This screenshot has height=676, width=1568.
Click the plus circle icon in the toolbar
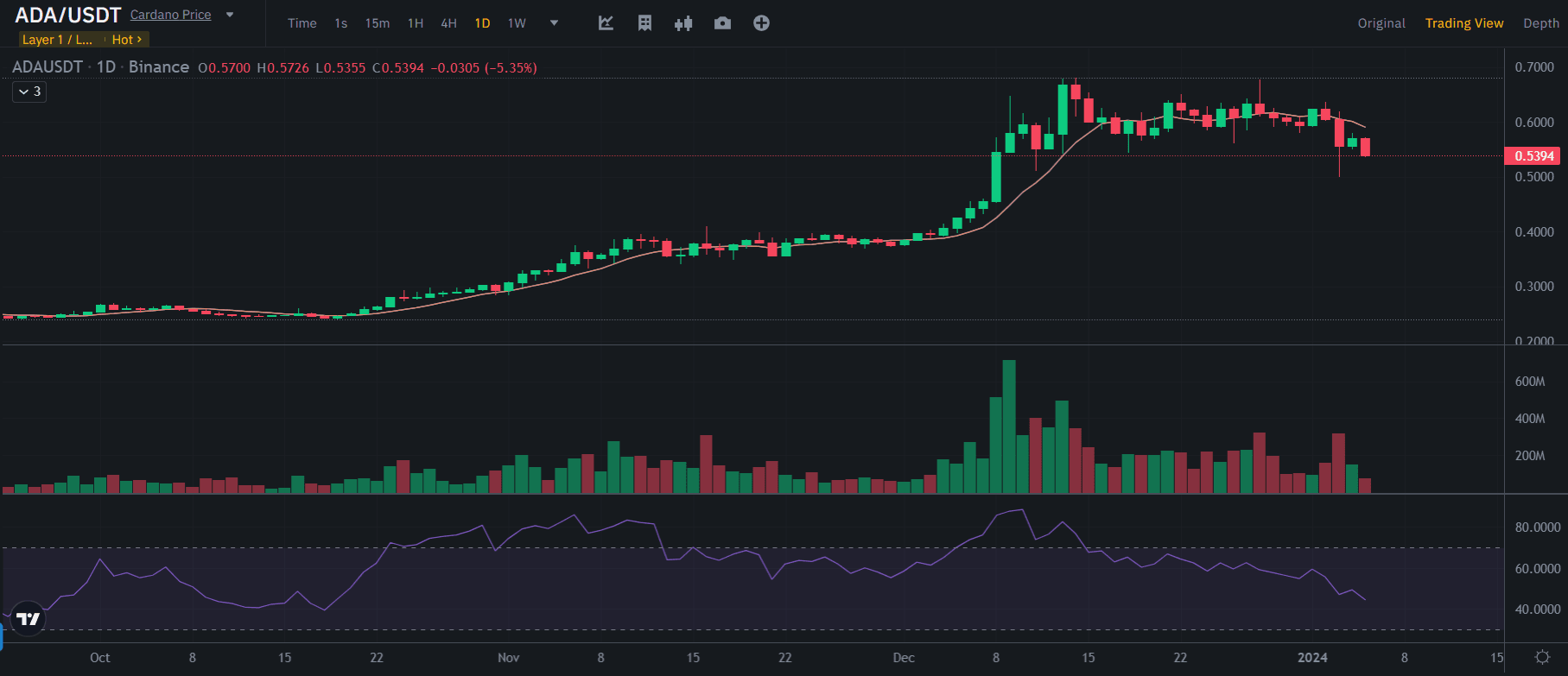tap(761, 23)
